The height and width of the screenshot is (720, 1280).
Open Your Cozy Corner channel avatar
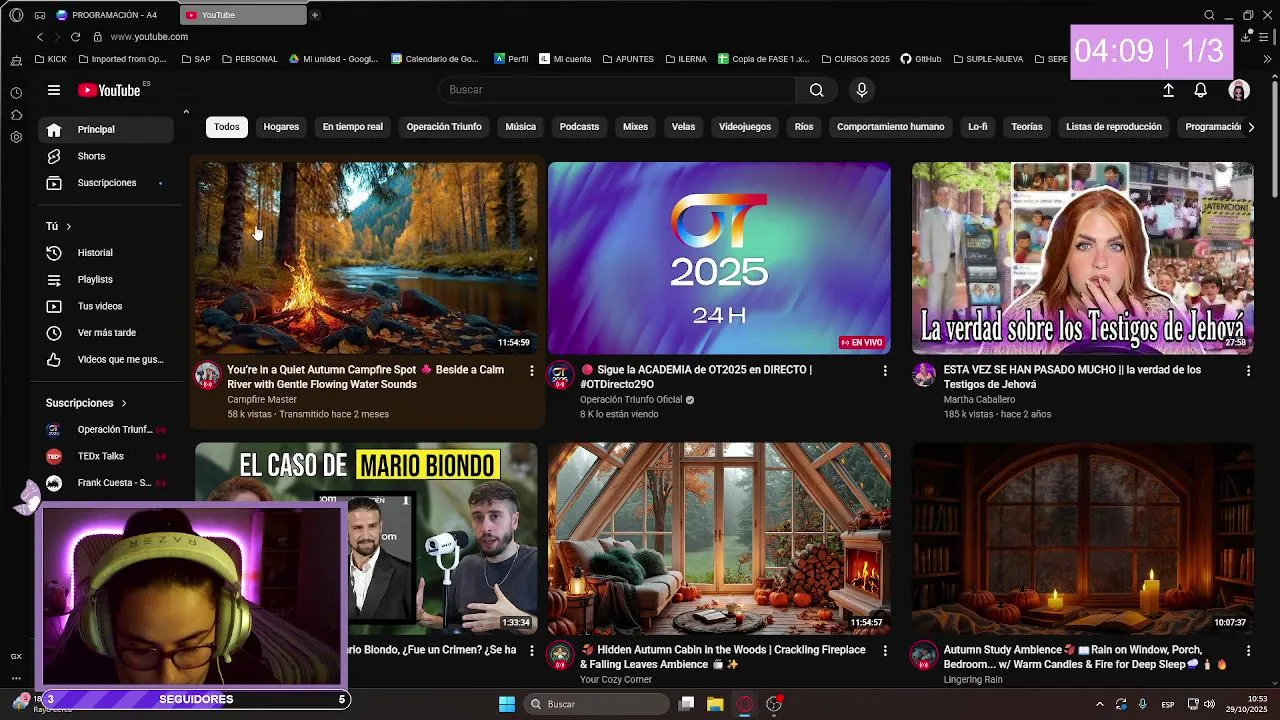pyautogui.click(x=560, y=655)
